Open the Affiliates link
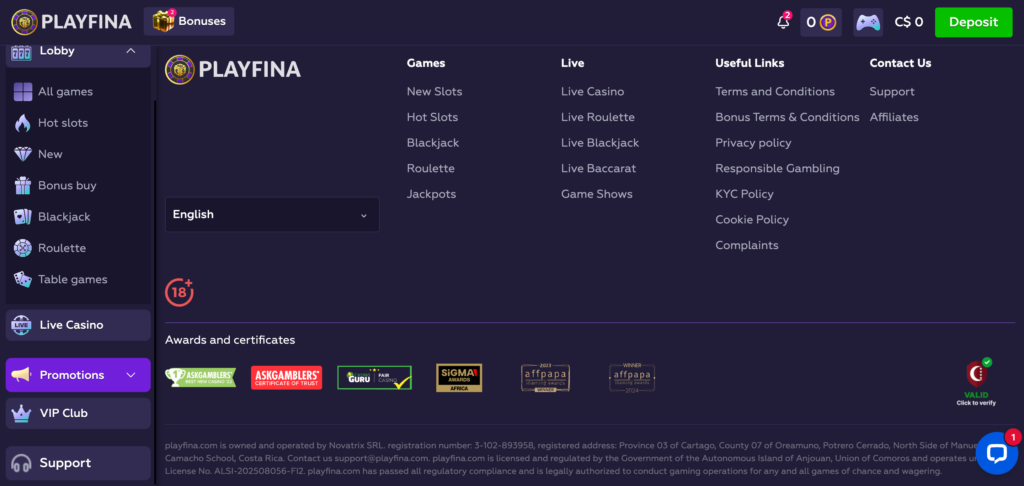Viewport: 1024px width, 486px height. 893,117
